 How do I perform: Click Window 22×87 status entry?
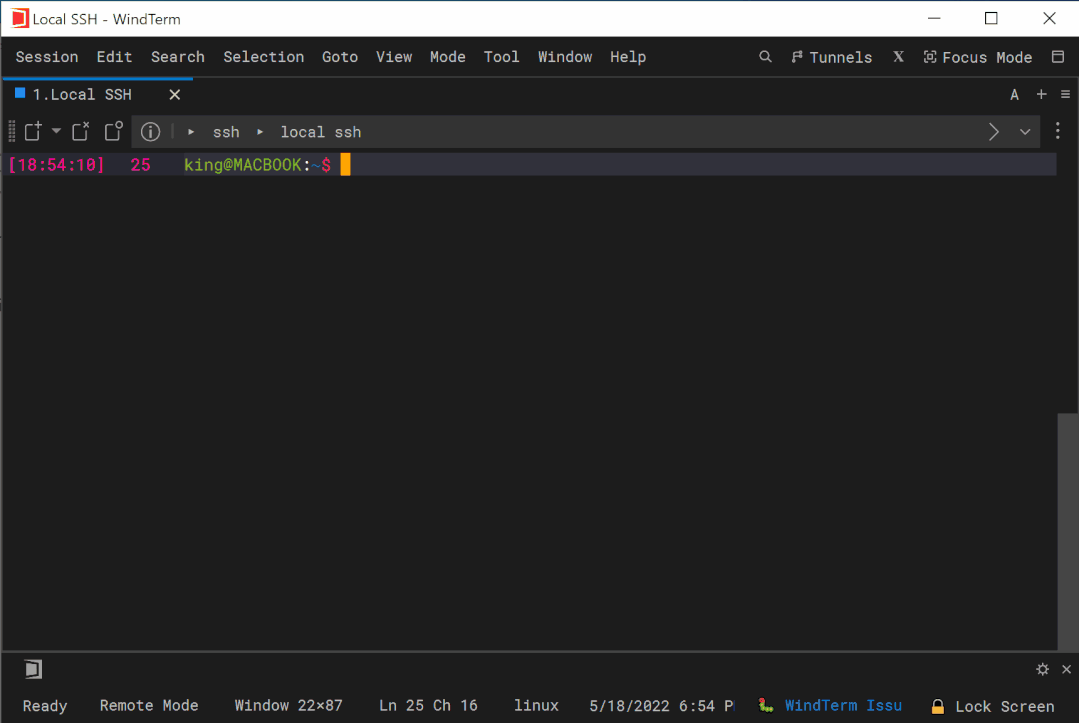pyautogui.click(x=288, y=706)
